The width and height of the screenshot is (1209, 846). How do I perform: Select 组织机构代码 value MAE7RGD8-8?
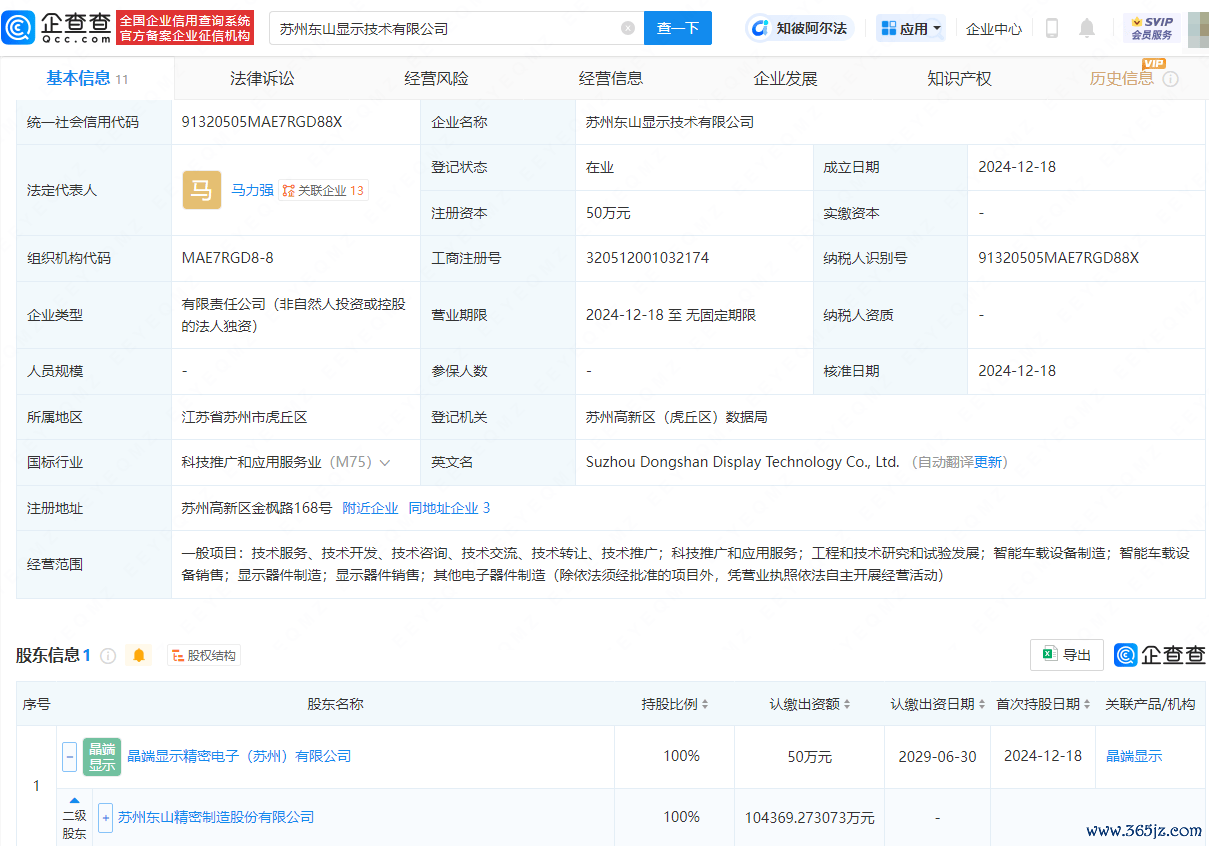(227, 258)
